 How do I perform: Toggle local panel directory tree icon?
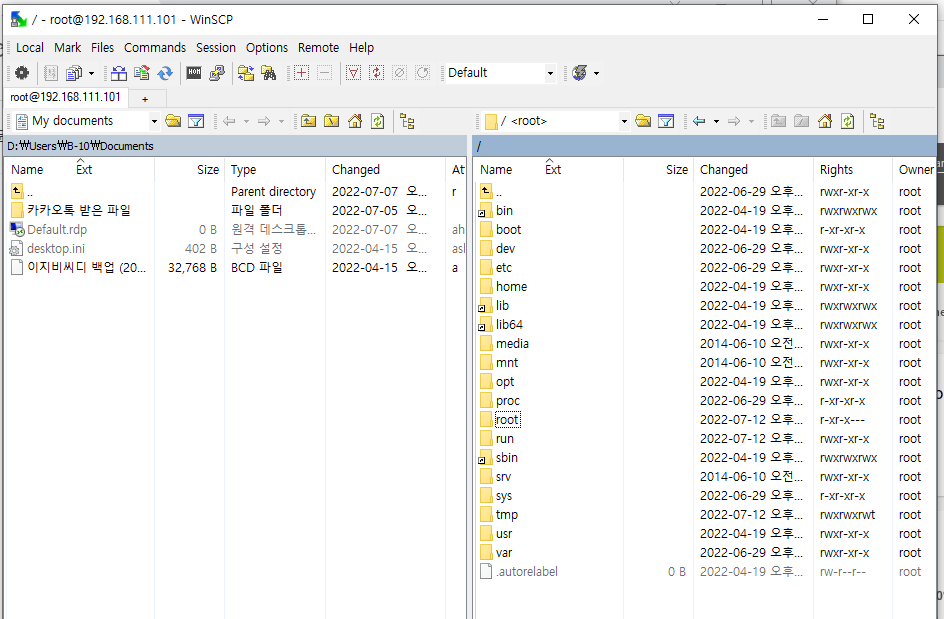pos(407,121)
